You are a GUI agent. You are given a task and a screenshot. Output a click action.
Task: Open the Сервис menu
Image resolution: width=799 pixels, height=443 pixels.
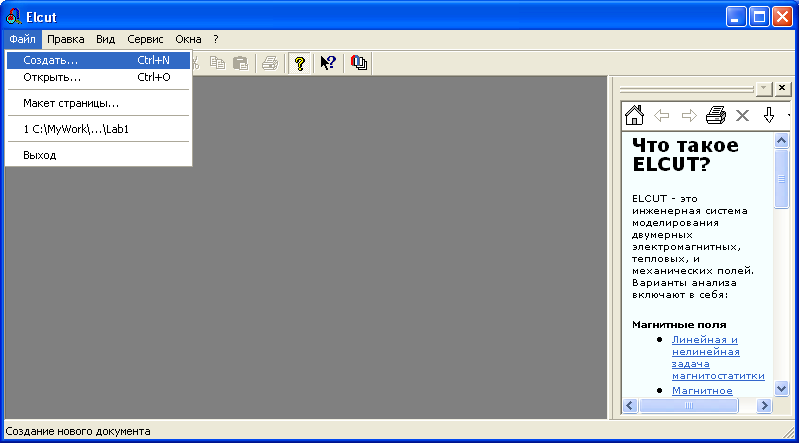(x=145, y=39)
